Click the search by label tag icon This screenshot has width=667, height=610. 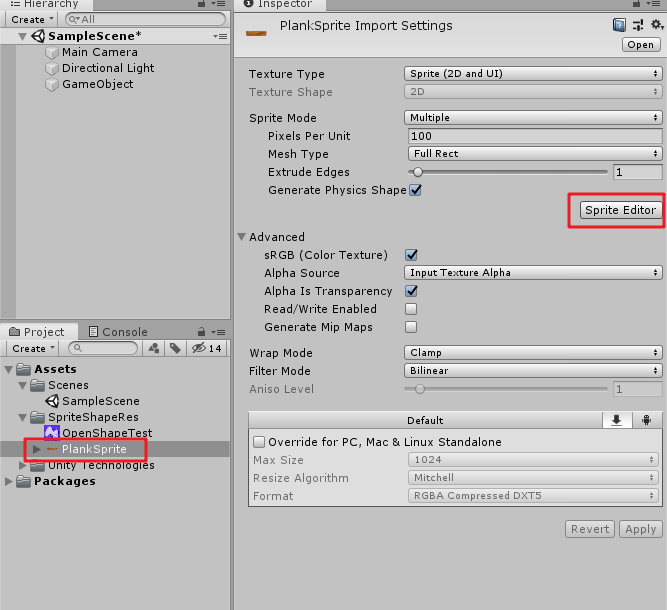click(175, 348)
